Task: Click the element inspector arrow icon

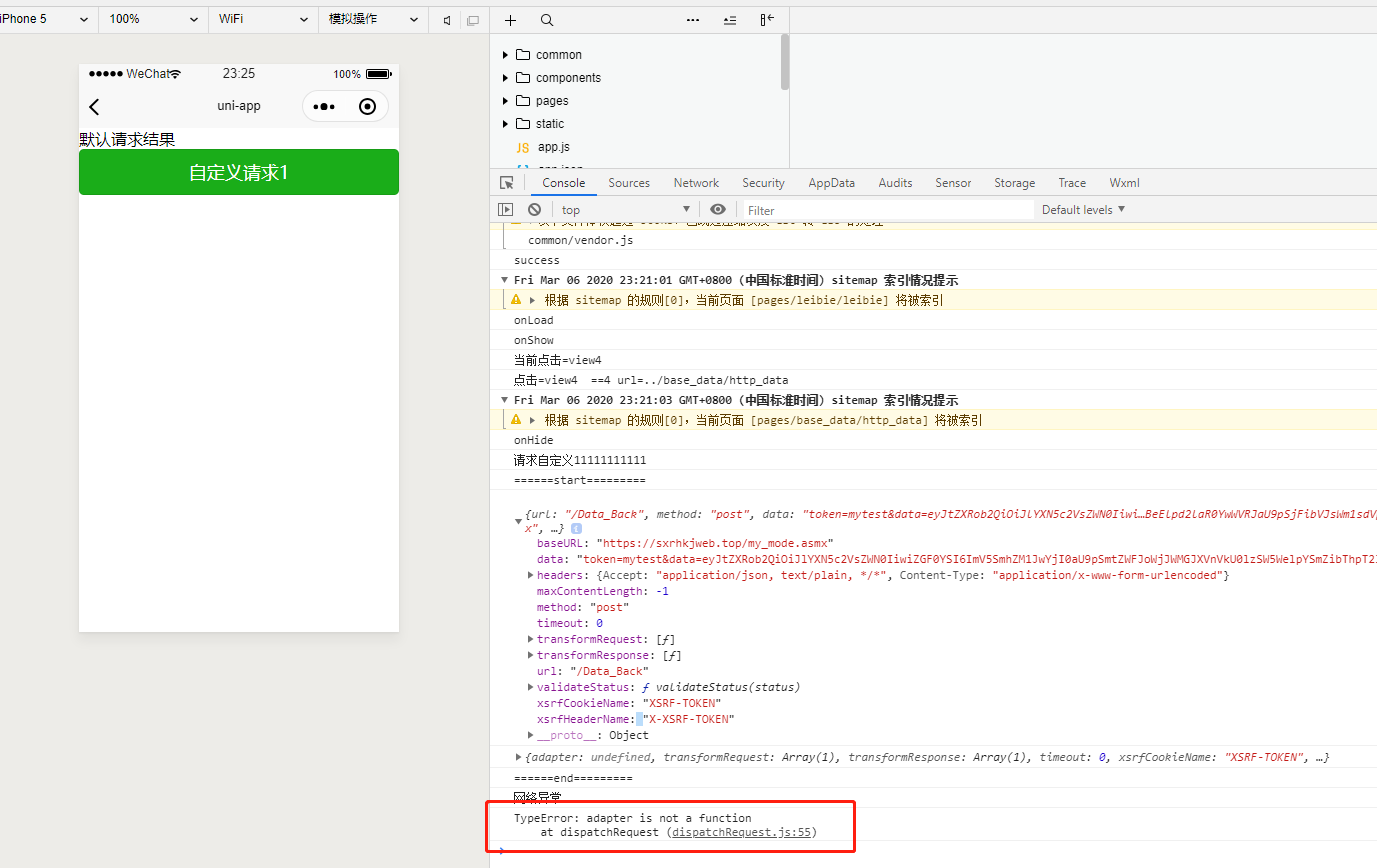Action: point(507,183)
